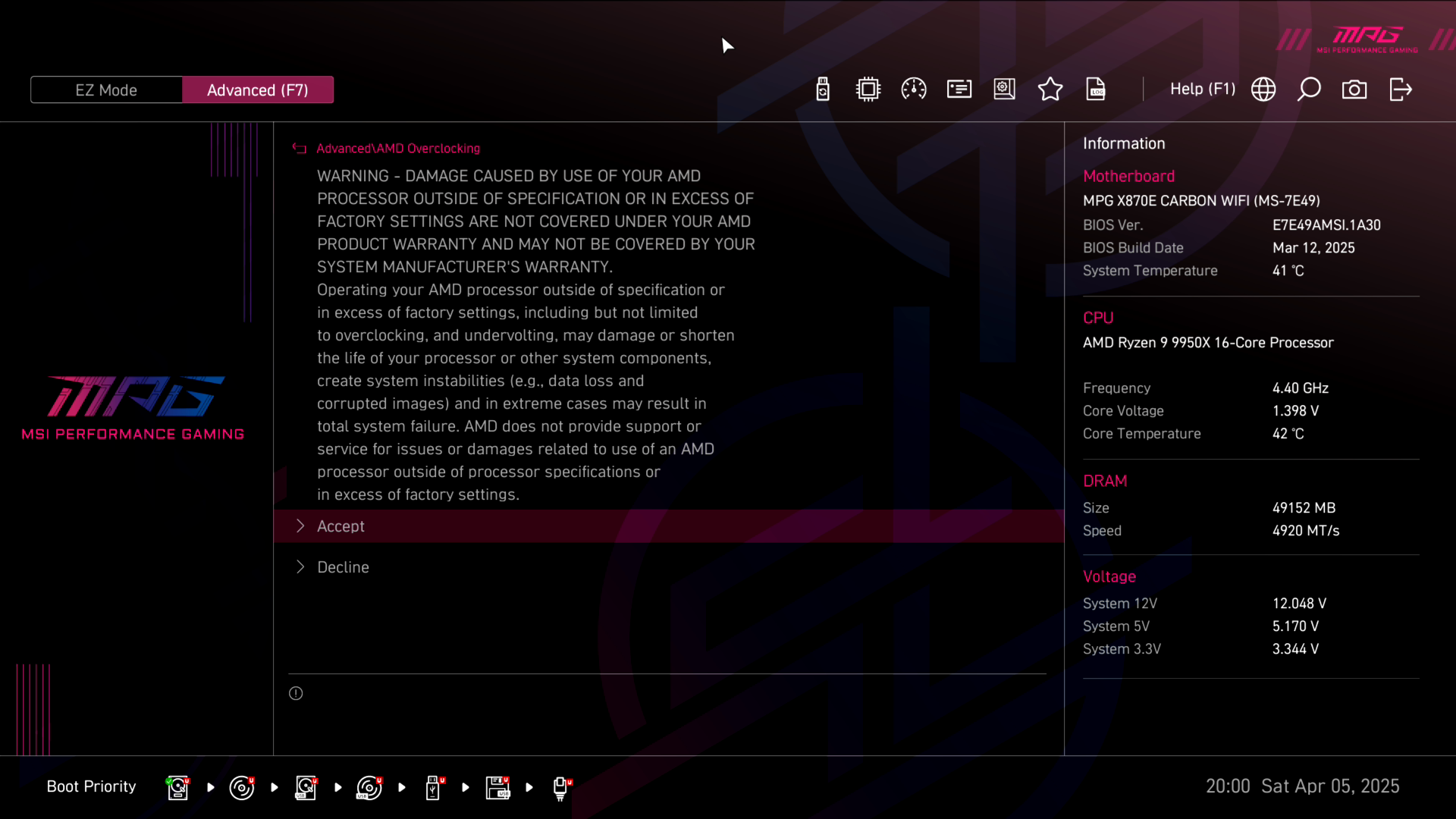Open the speedometer performance icon
The image size is (1456, 819).
tap(914, 89)
